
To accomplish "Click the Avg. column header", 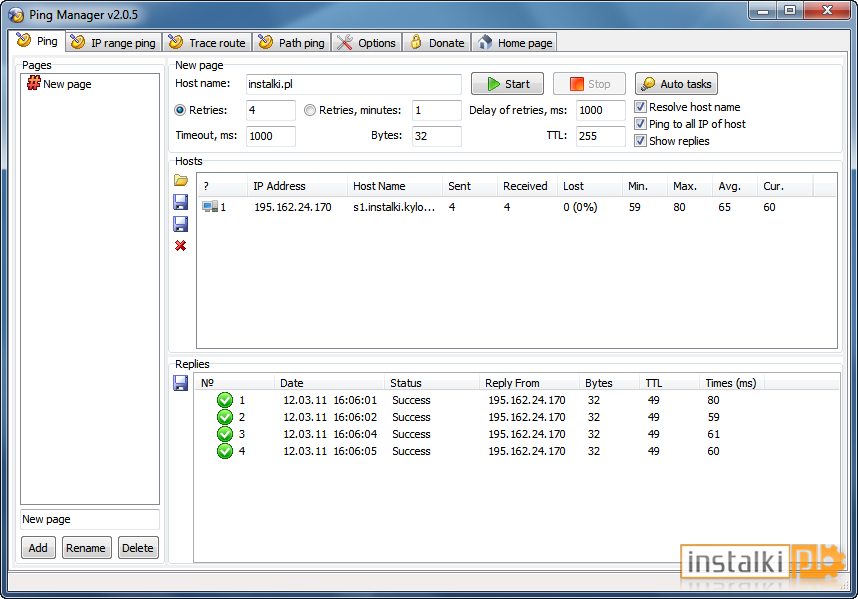I will pos(734,186).
